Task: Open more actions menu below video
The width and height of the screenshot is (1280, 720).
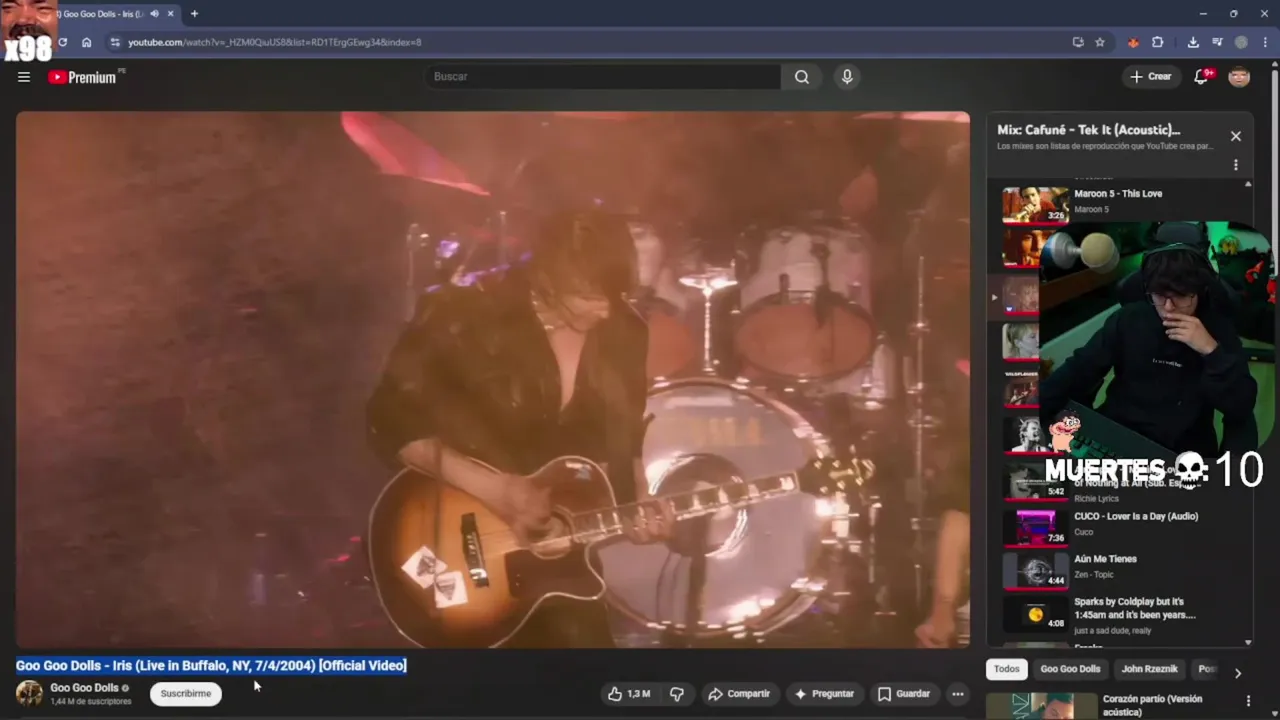Action: click(x=958, y=694)
